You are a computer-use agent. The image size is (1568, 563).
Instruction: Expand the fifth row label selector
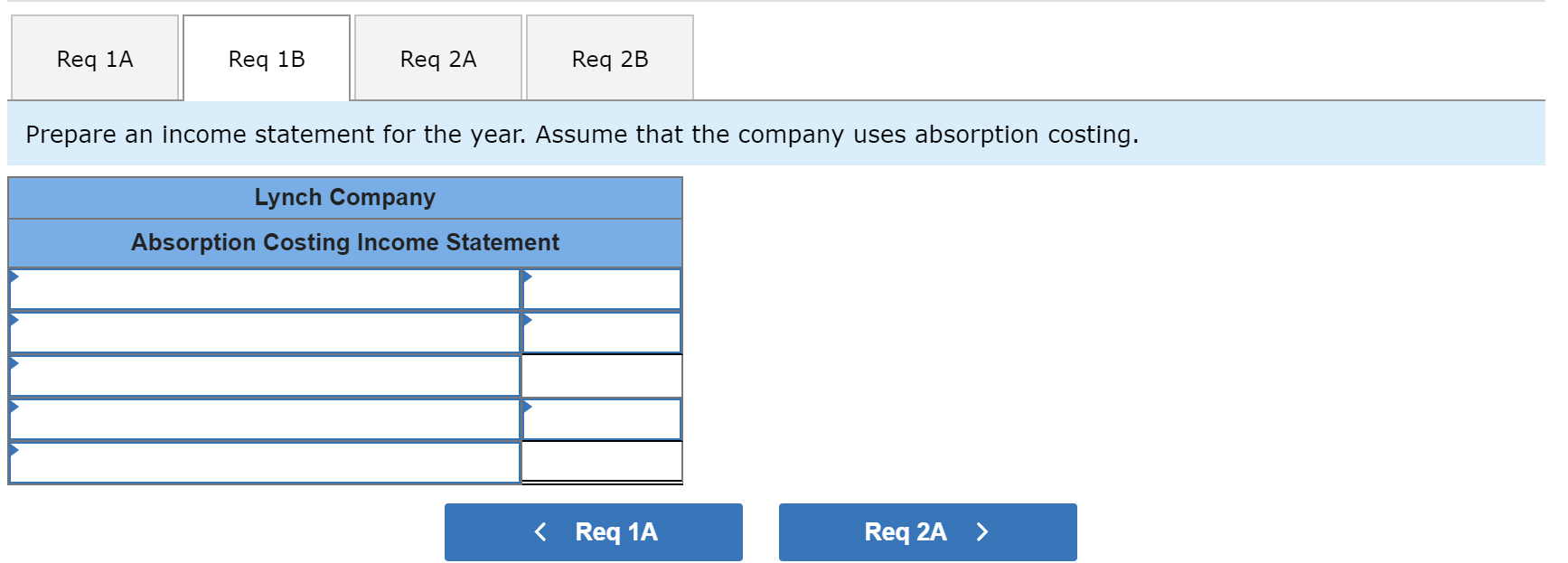coord(262,462)
